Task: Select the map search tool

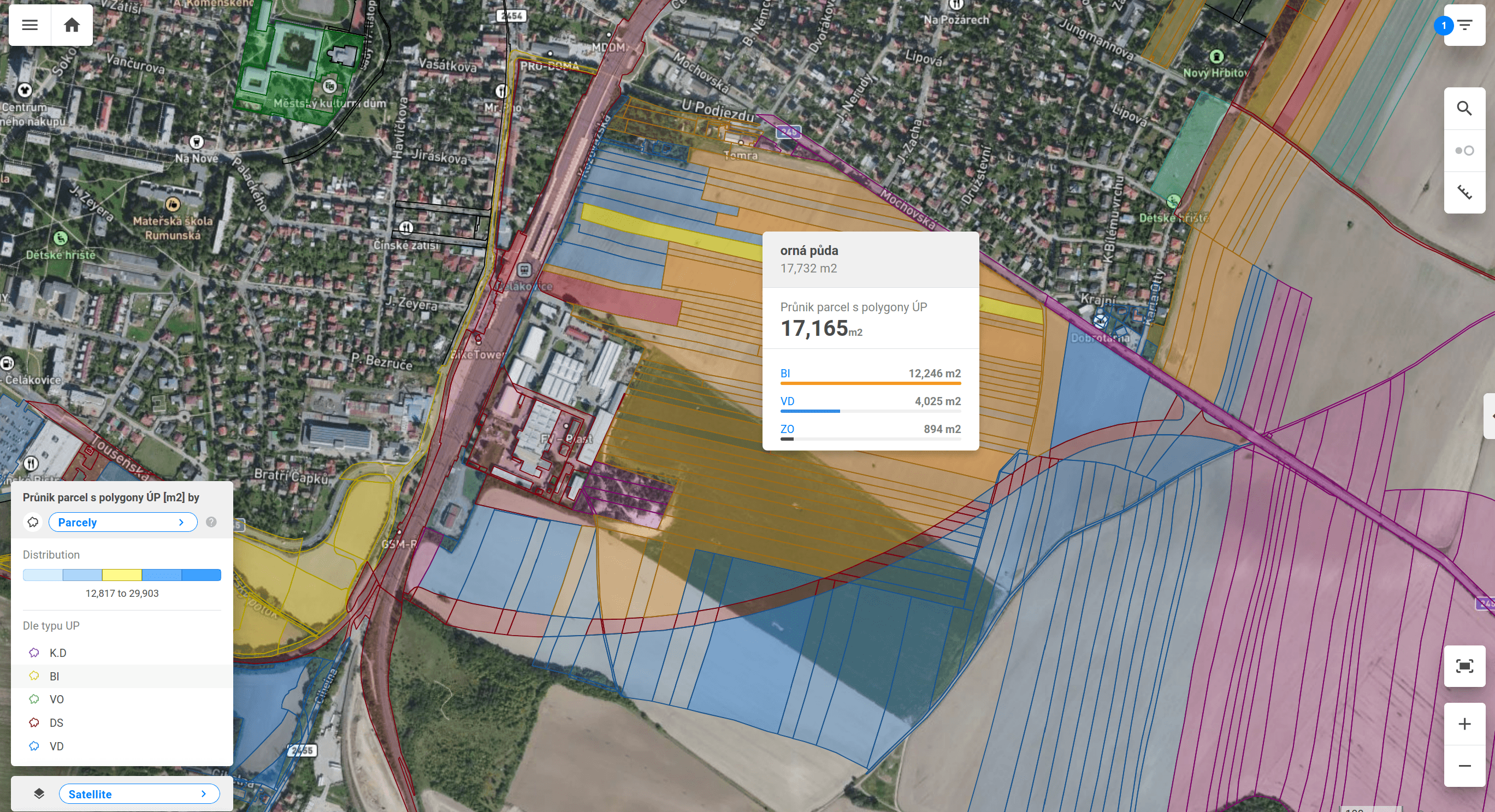Action: (1465, 109)
